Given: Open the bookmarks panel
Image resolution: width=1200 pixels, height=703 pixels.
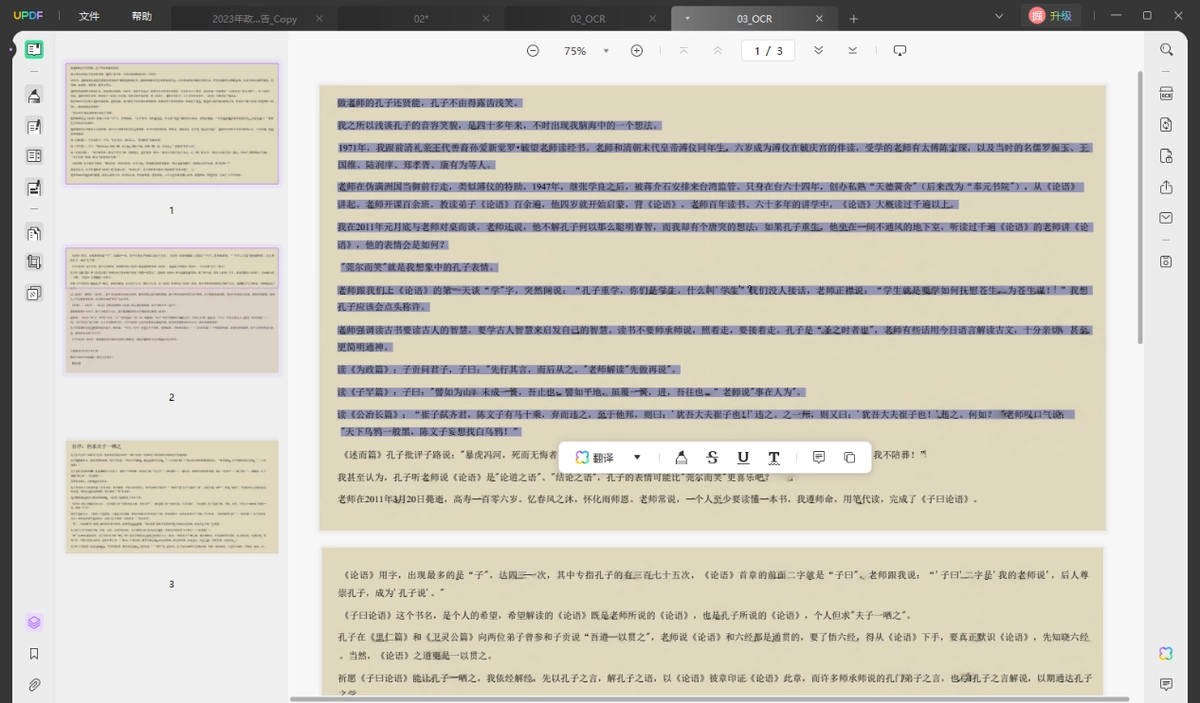Looking at the screenshot, I should point(34,653).
